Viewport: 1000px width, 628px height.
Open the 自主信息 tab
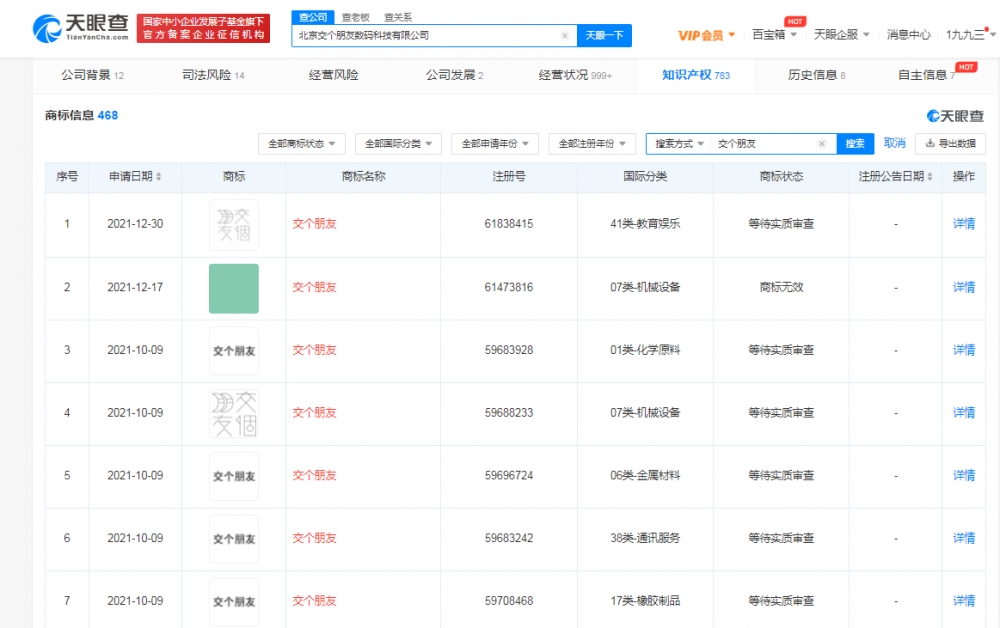pos(927,75)
